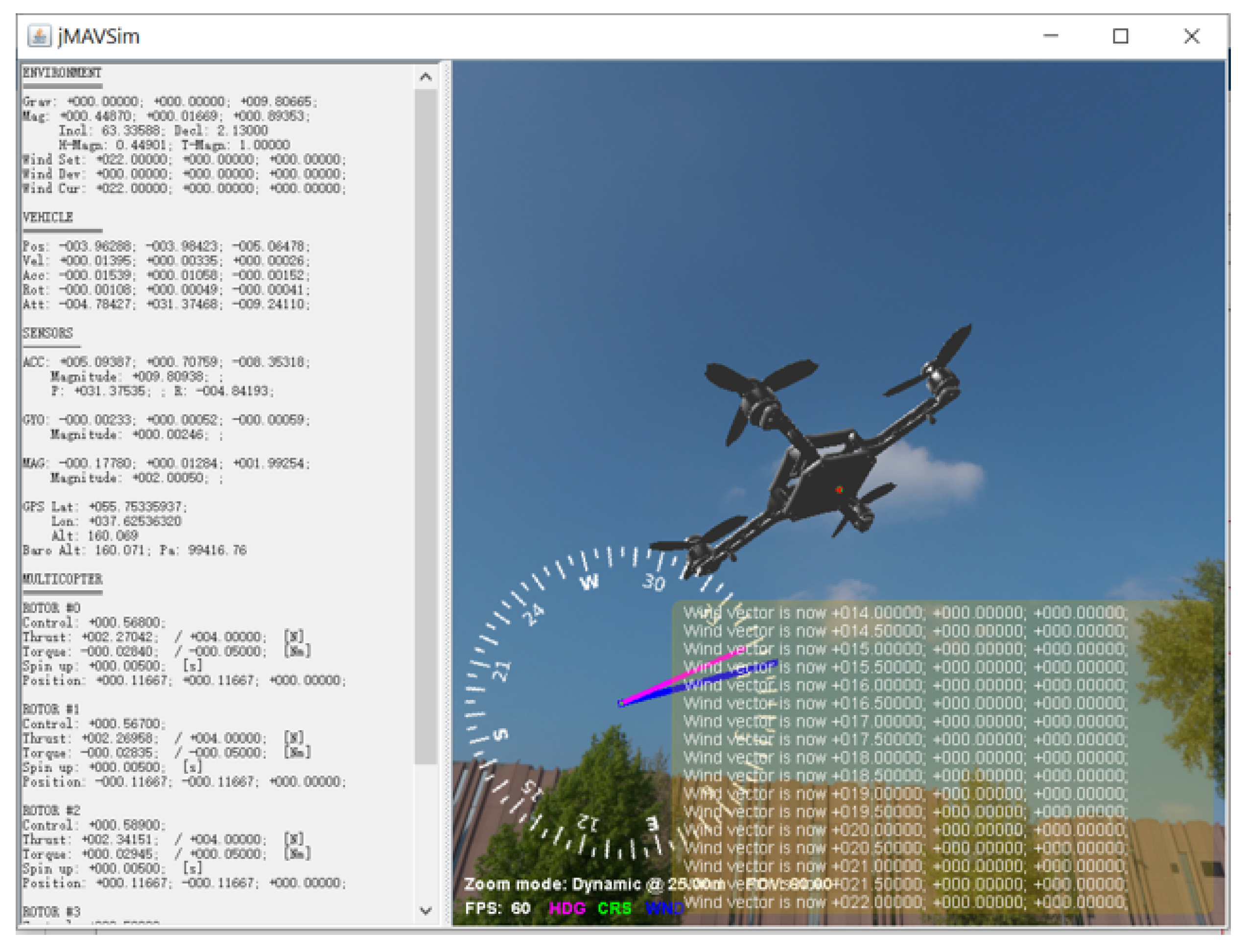Click the compass 24 heading marker

tap(533, 614)
